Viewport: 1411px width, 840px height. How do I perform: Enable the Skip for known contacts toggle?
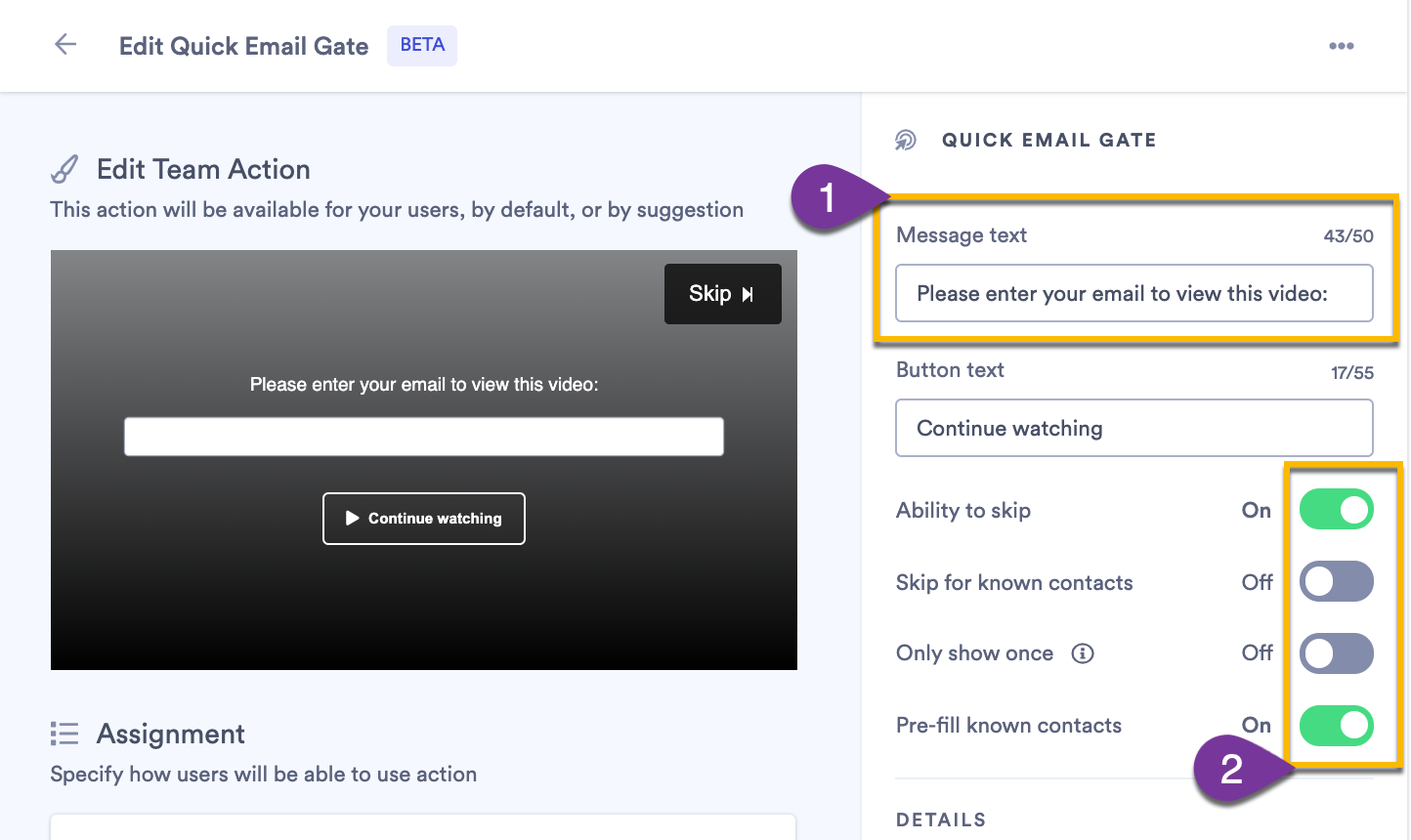click(1337, 582)
